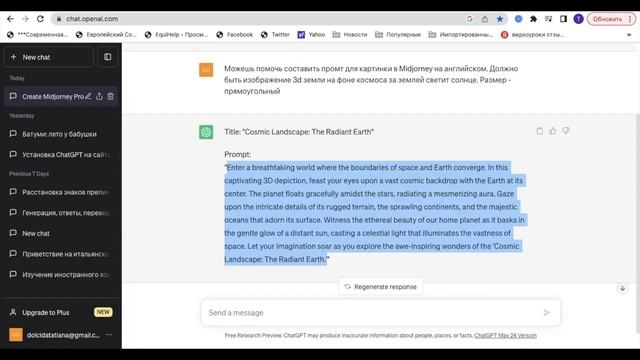Start a New chat
Image resolution: width=640 pixels, height=360 pixels.
(x=49, y=57)
